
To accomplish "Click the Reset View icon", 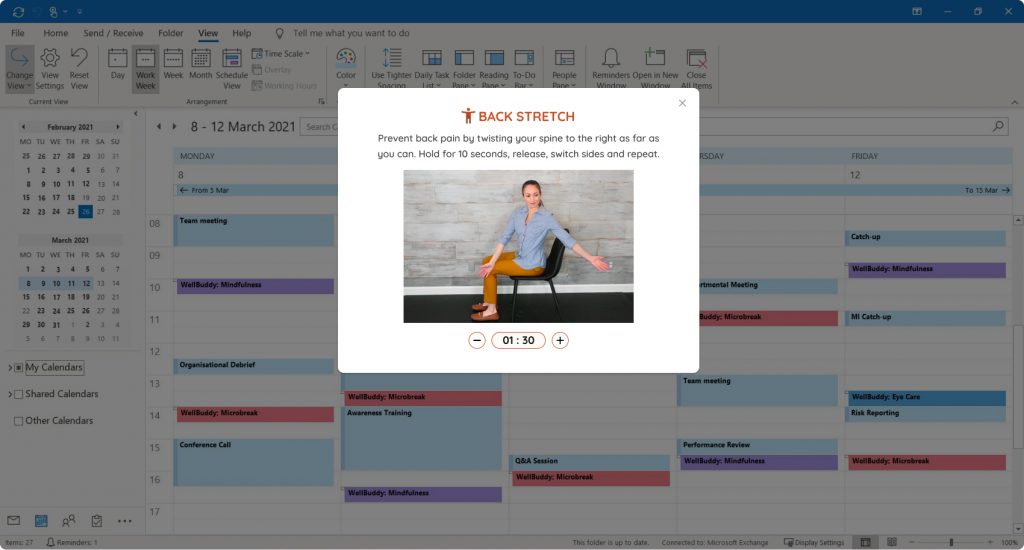I will (79, 69).
